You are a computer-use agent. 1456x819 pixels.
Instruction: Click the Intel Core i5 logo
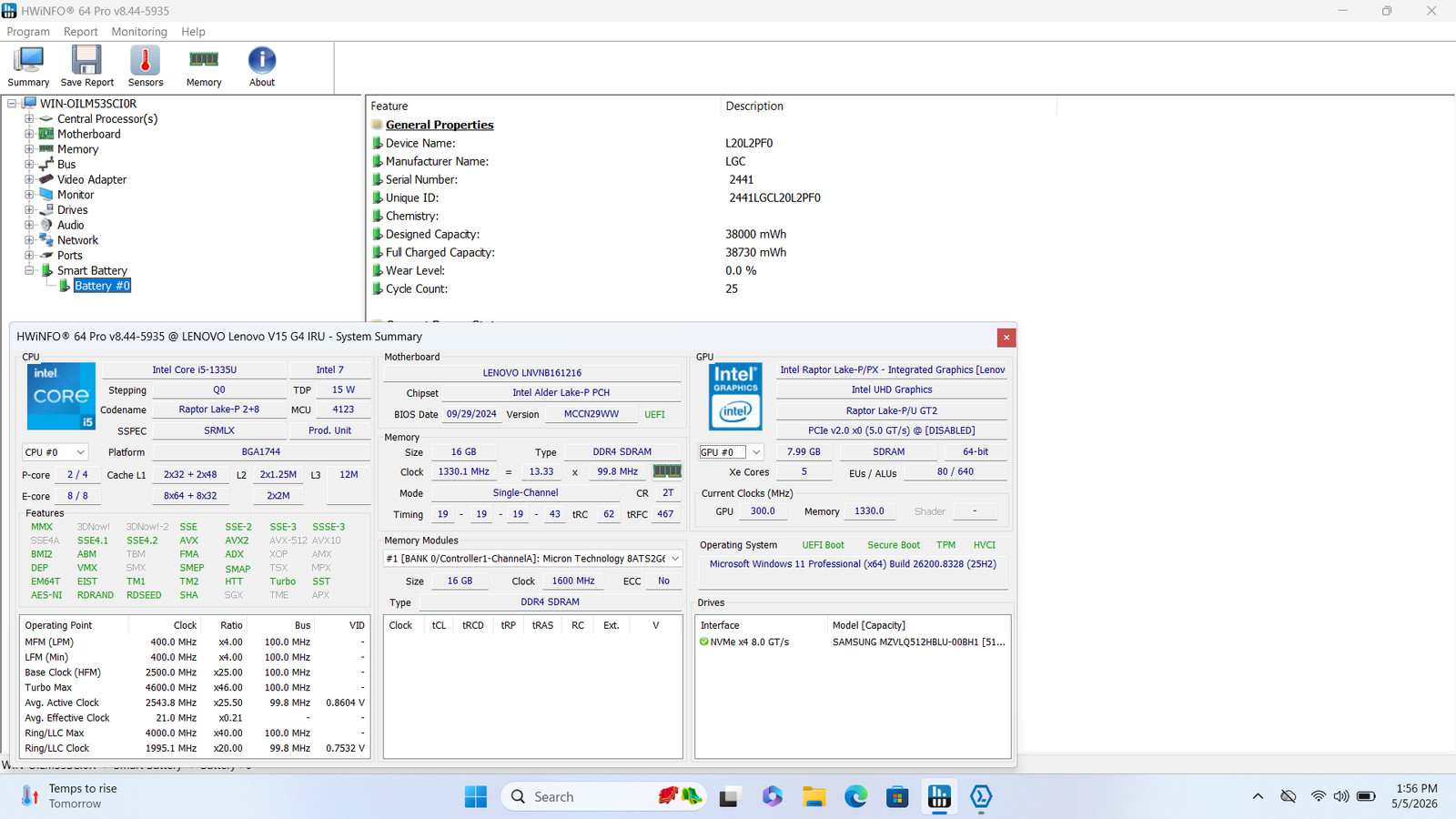61,396
